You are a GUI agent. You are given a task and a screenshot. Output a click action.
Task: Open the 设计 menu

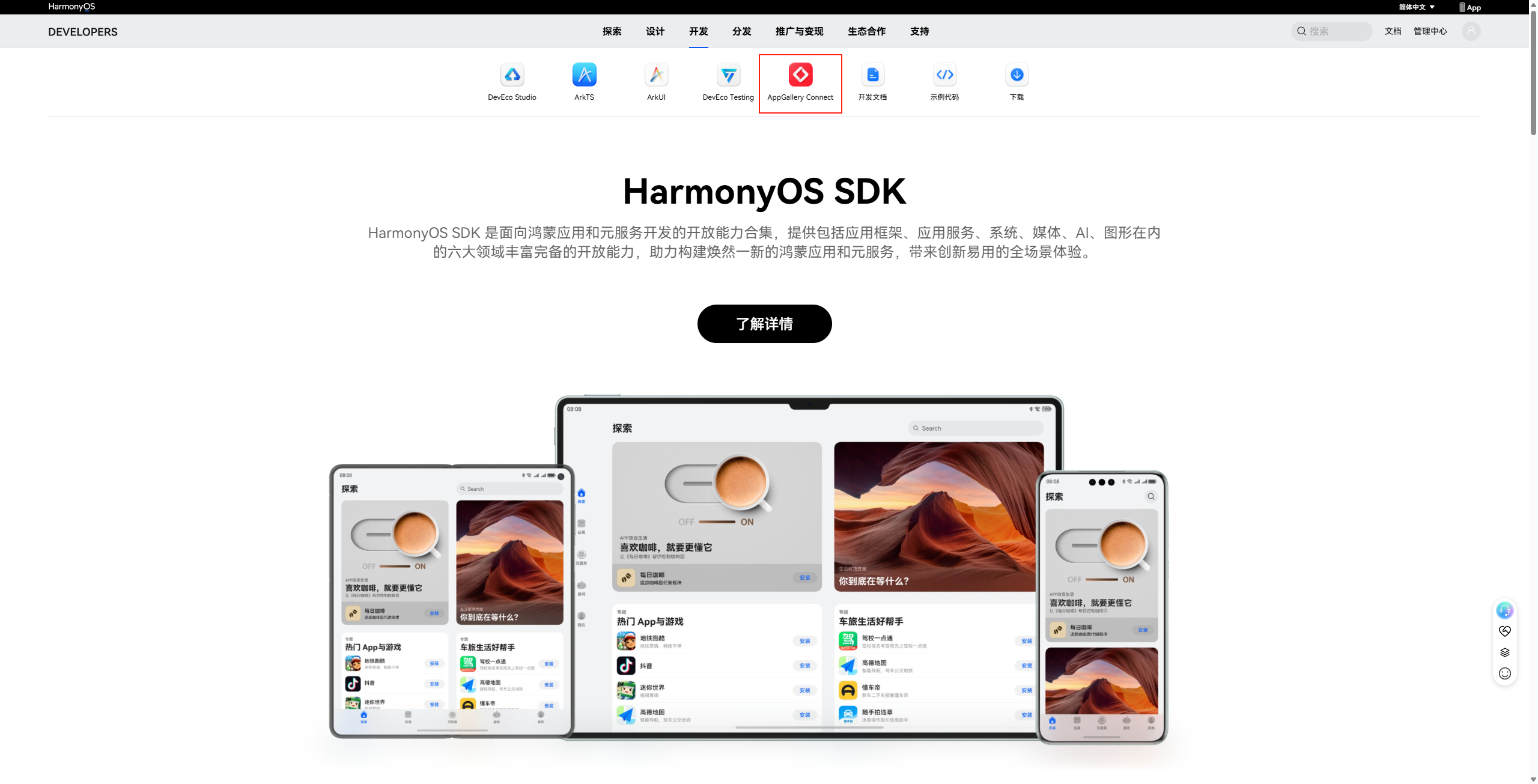pyautogui.click(x=655, y=31)
